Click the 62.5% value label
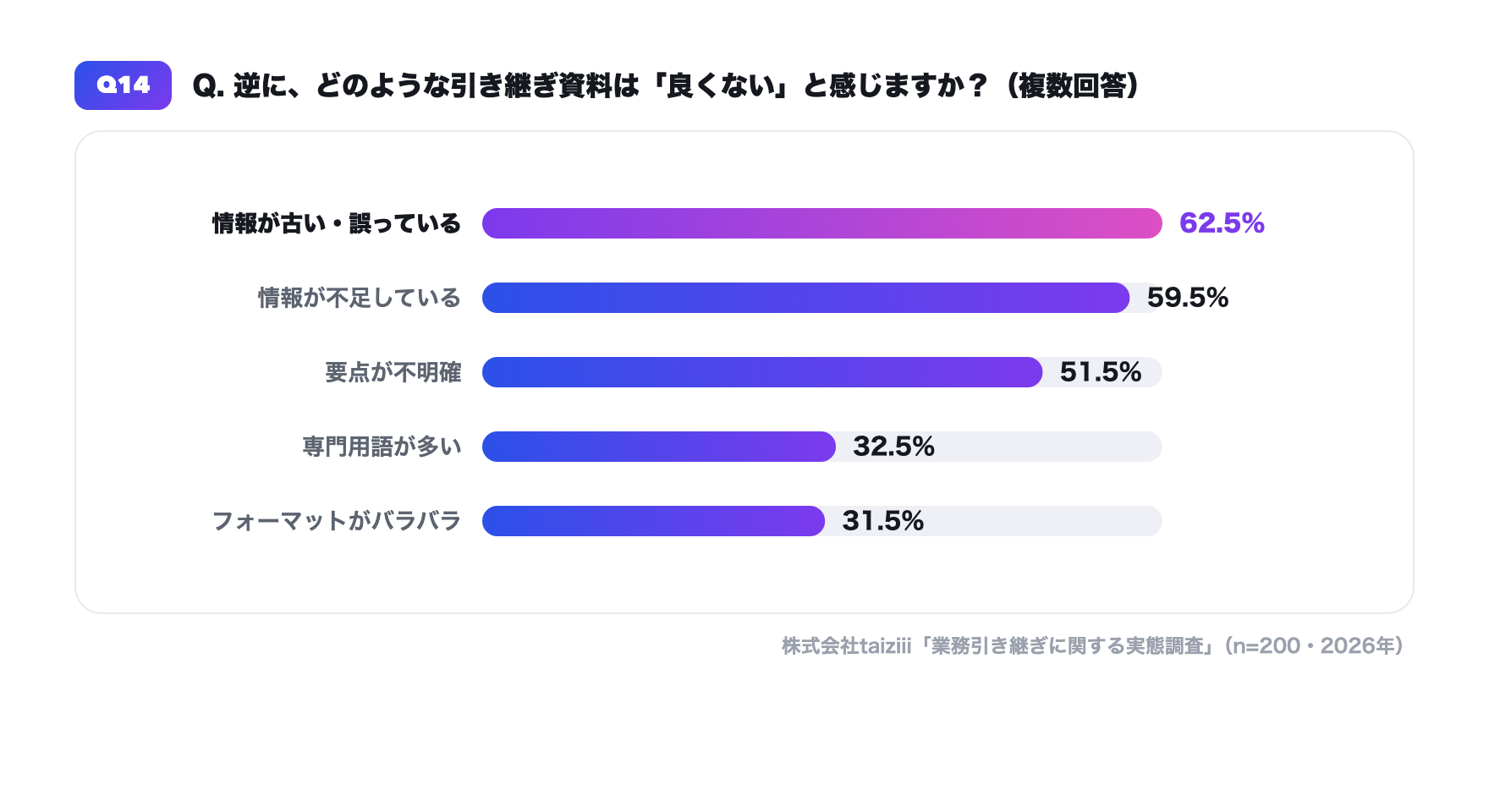The image size is (1489, 812). (x=1222, y=223)
